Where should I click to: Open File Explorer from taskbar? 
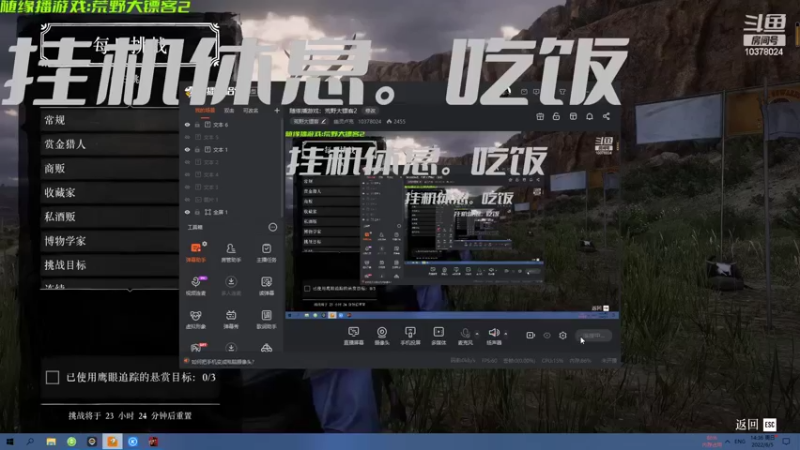click(51, 442)
